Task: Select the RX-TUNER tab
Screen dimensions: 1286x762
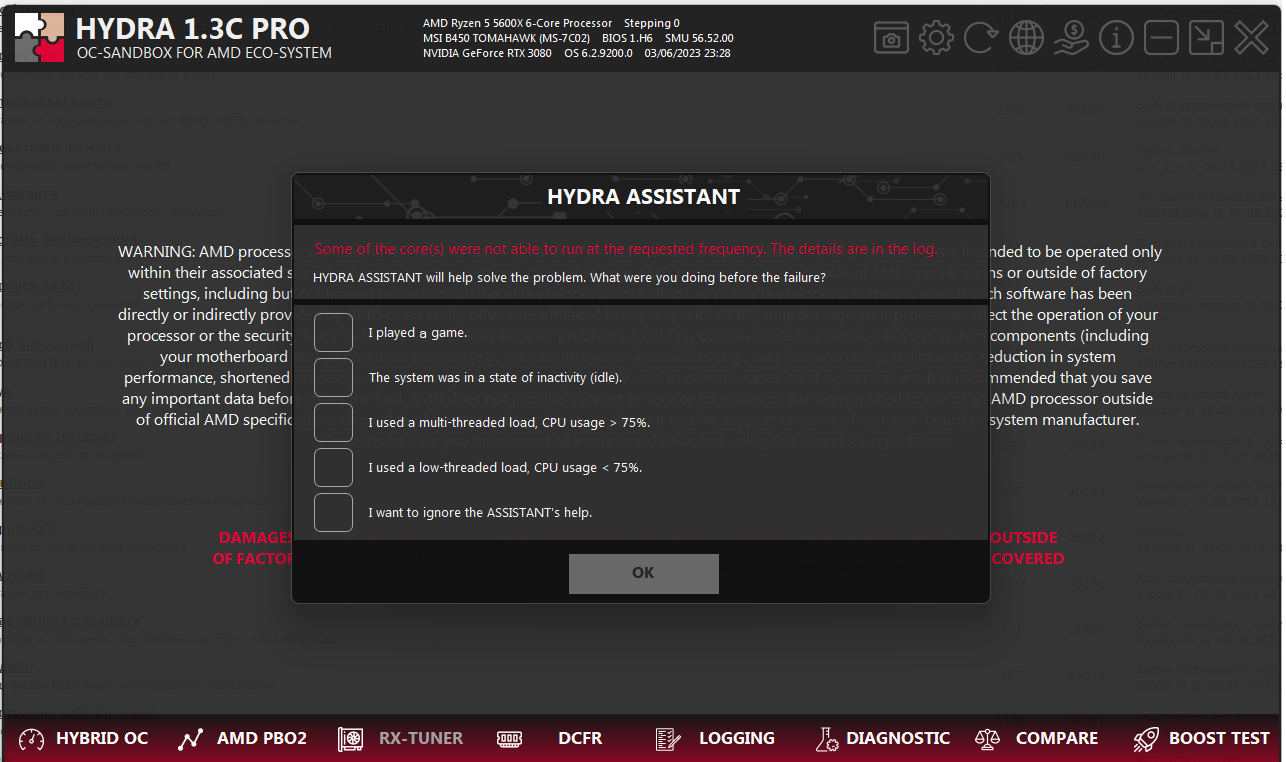Action: [x=400, y=739]
